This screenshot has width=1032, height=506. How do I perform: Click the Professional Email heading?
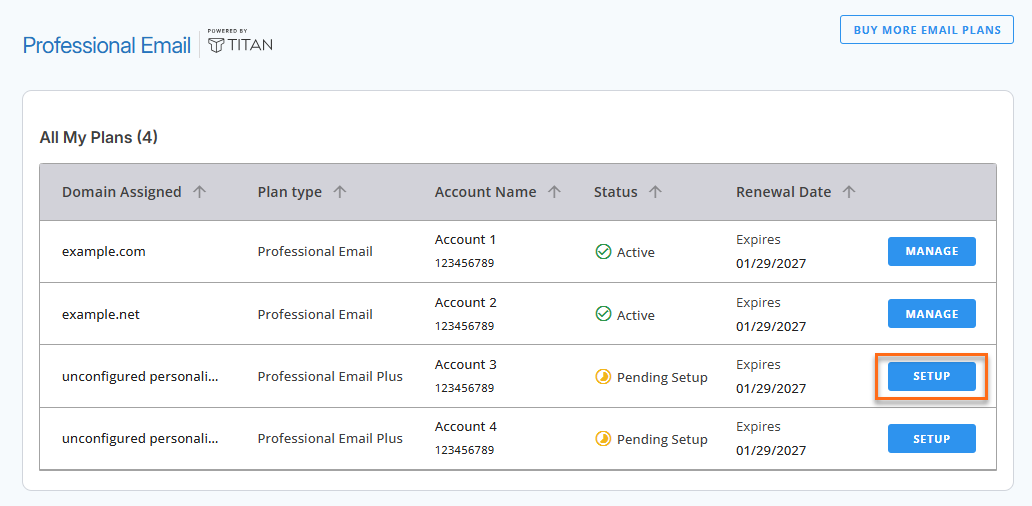[107, 45]
